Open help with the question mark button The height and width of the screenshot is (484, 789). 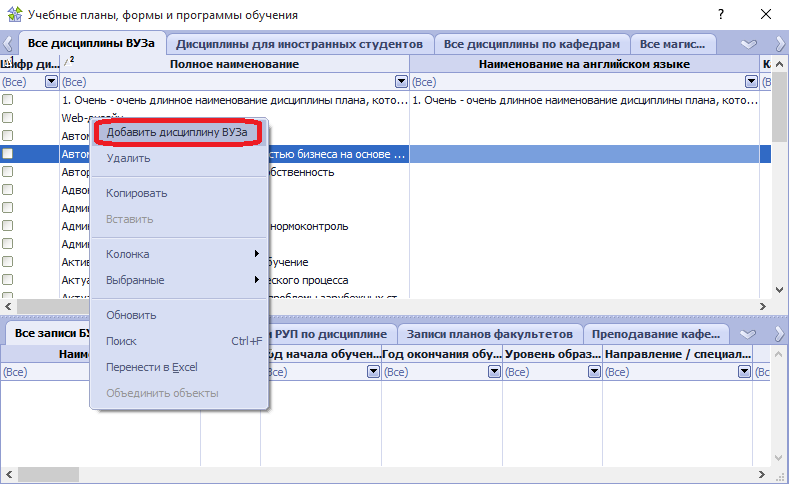coord(721,14)
